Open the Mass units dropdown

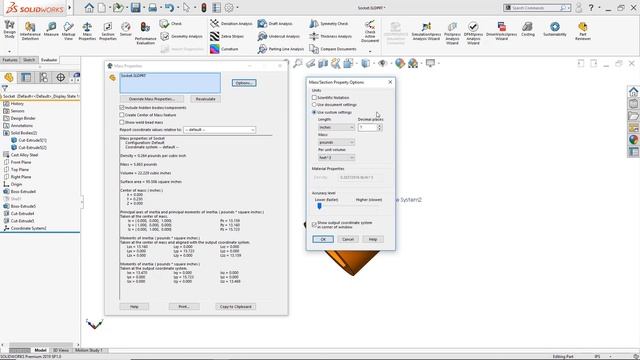[336, 142]
